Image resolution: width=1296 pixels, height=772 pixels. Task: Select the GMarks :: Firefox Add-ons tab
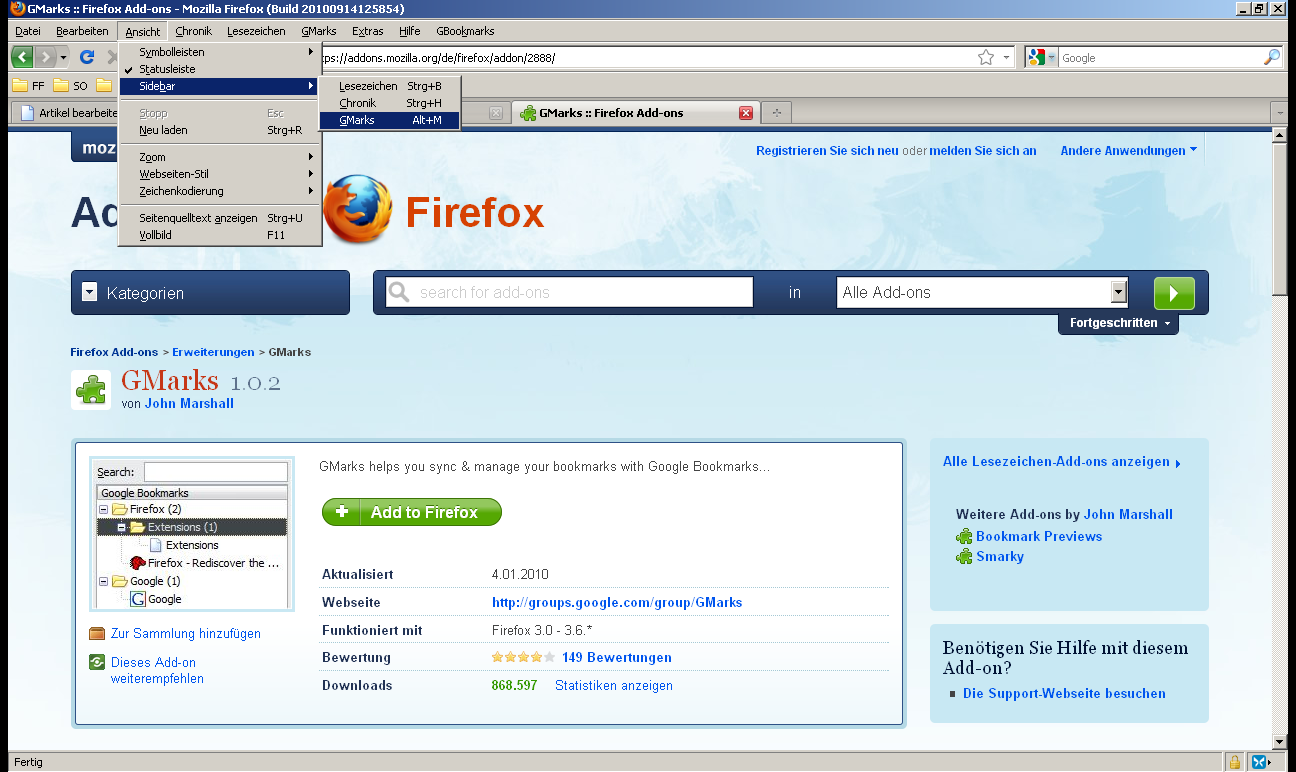(635, 113)
